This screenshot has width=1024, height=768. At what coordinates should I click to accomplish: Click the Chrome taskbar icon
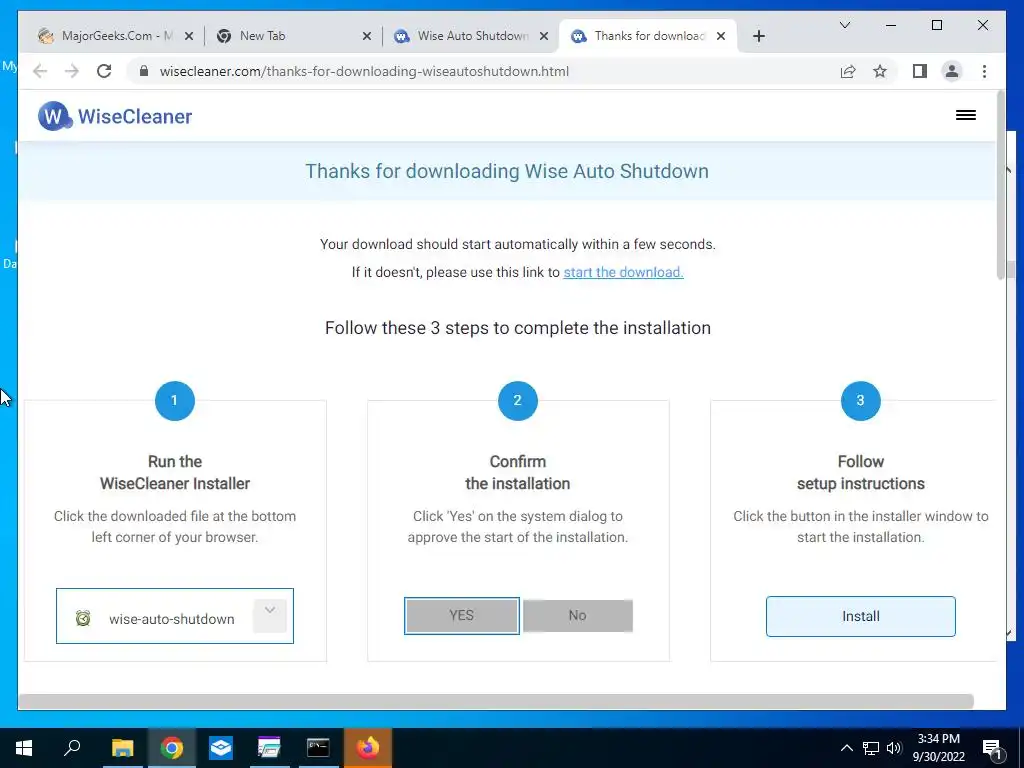172,748
